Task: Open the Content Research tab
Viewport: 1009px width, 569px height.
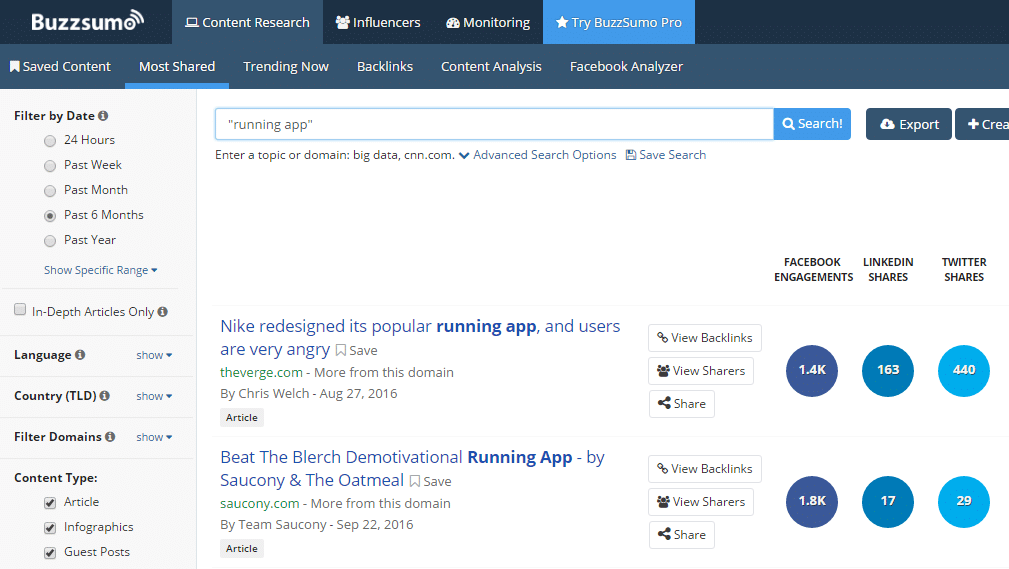Action: (x=247, y=22)
